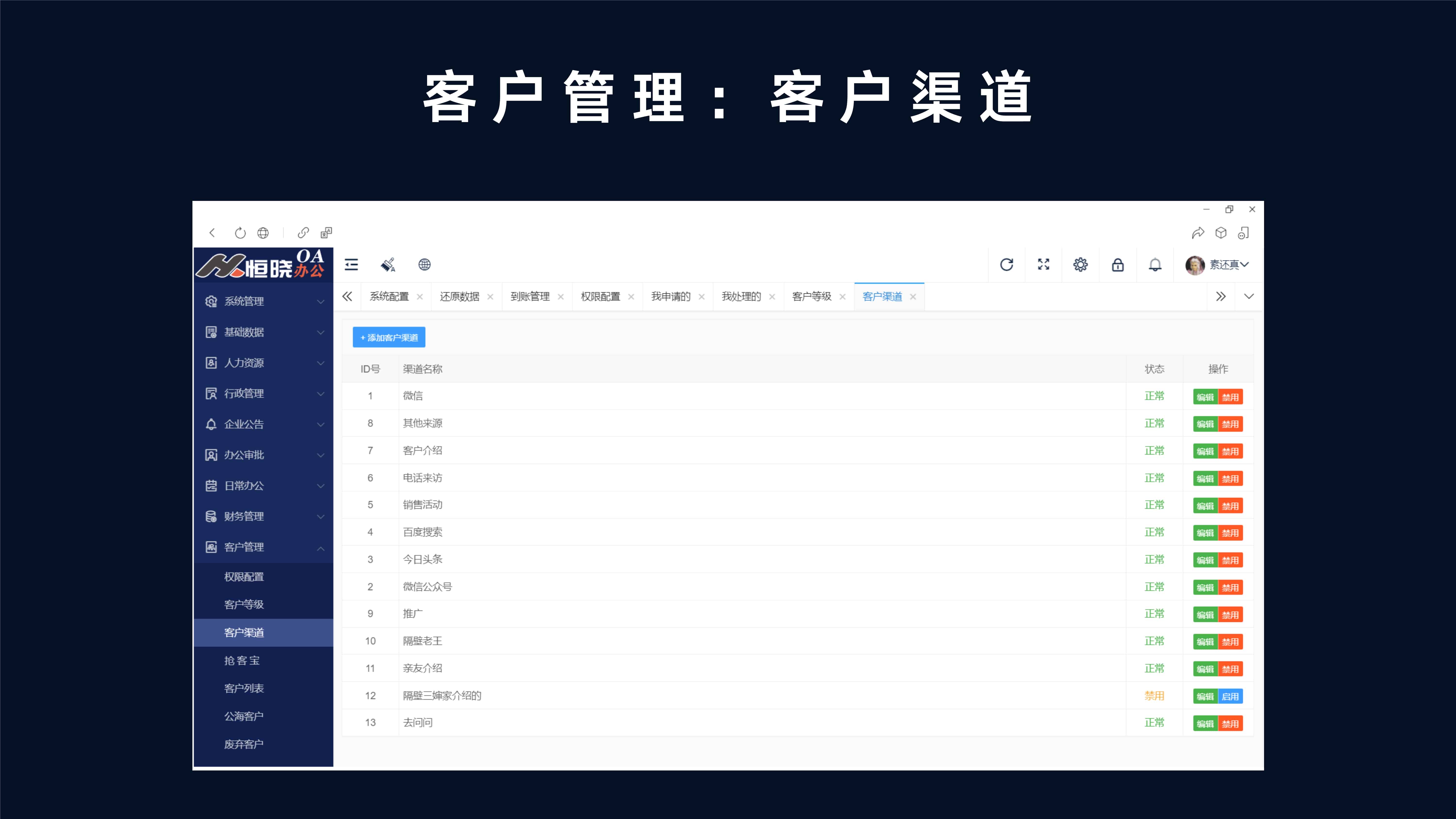Disable the 百度搜索 channel
Screen dimensions: 1456x819
click(x=1231, y=533)
